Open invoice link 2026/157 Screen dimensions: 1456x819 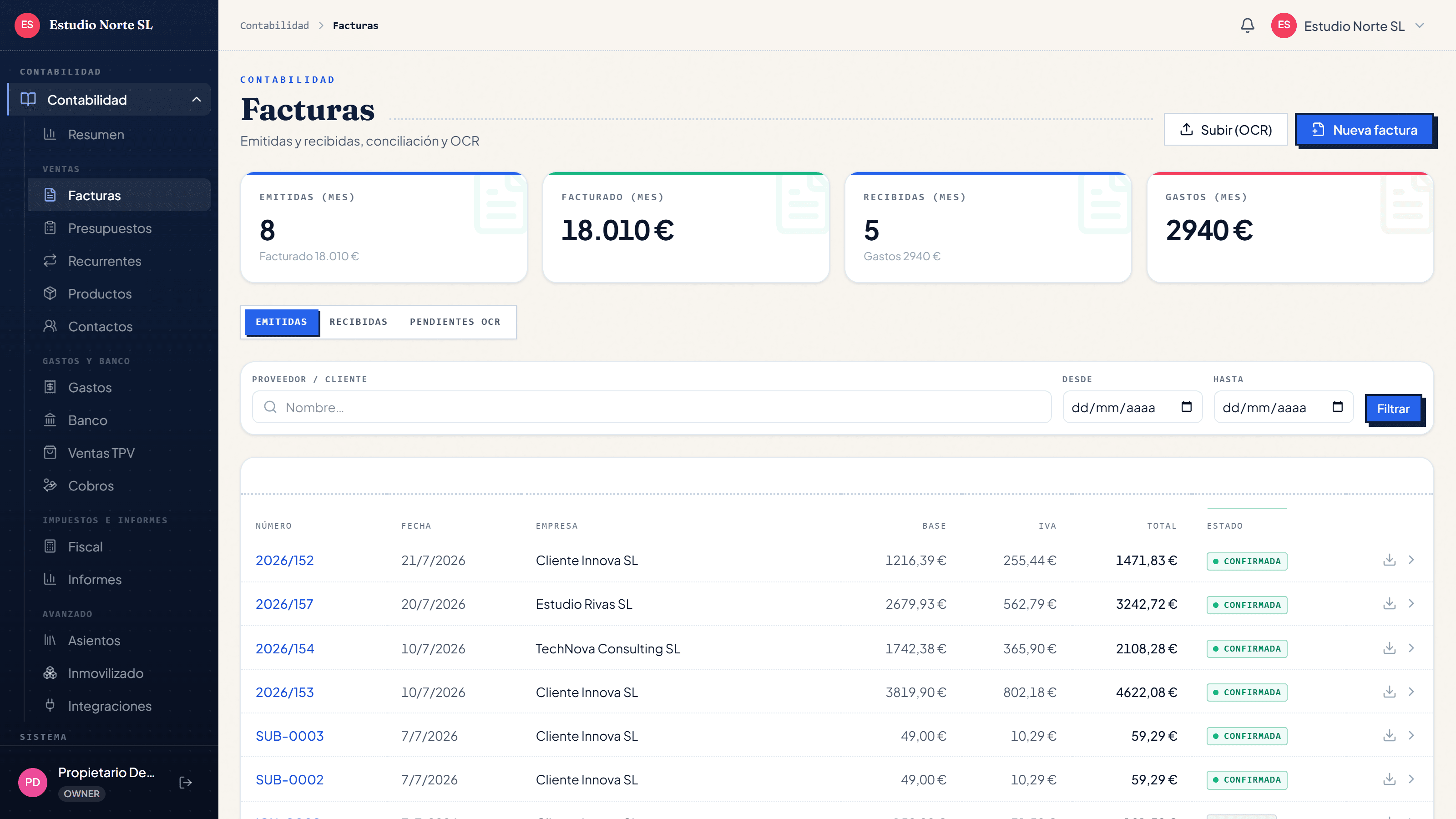coord(284,604)
